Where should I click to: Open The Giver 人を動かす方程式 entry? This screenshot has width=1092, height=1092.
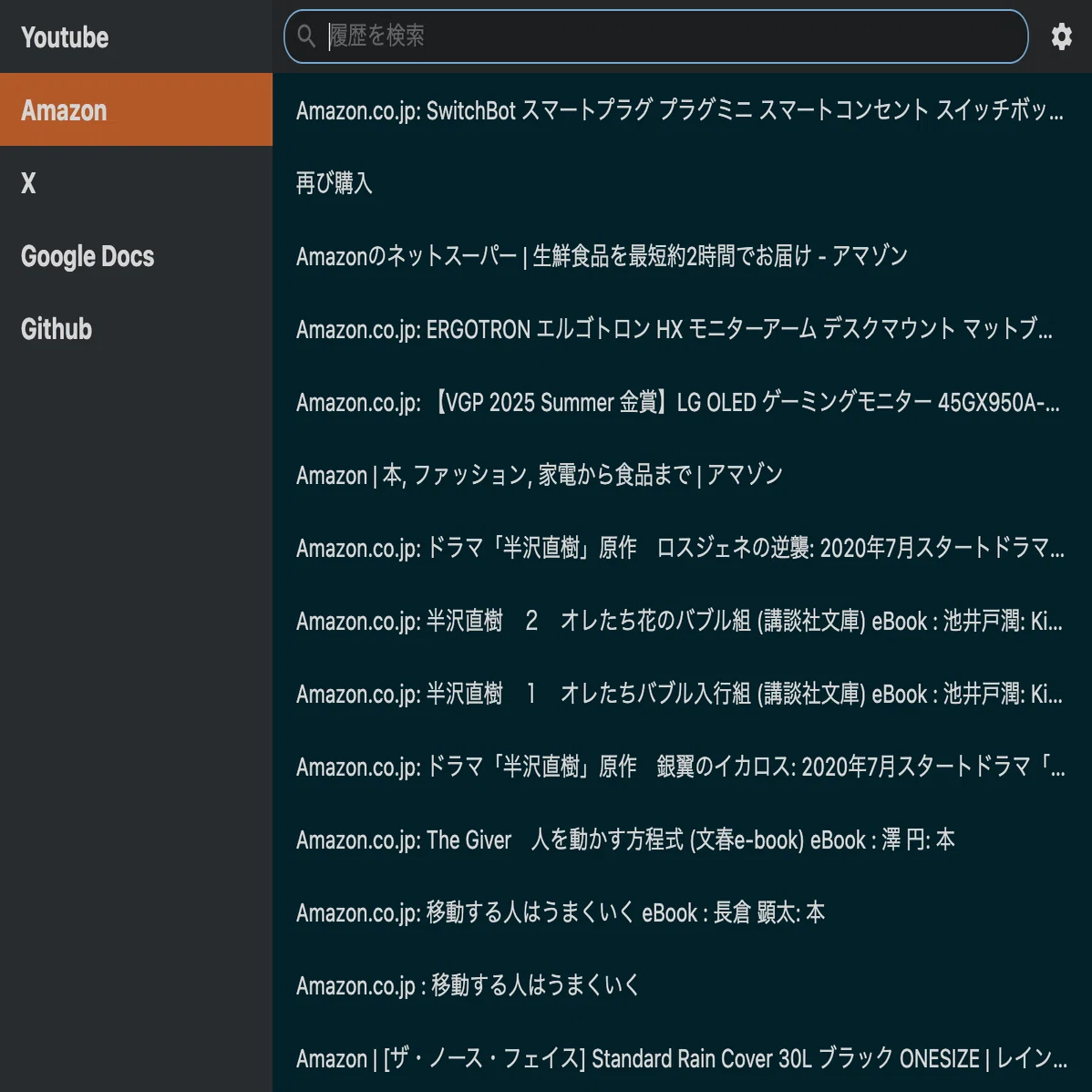682,840
